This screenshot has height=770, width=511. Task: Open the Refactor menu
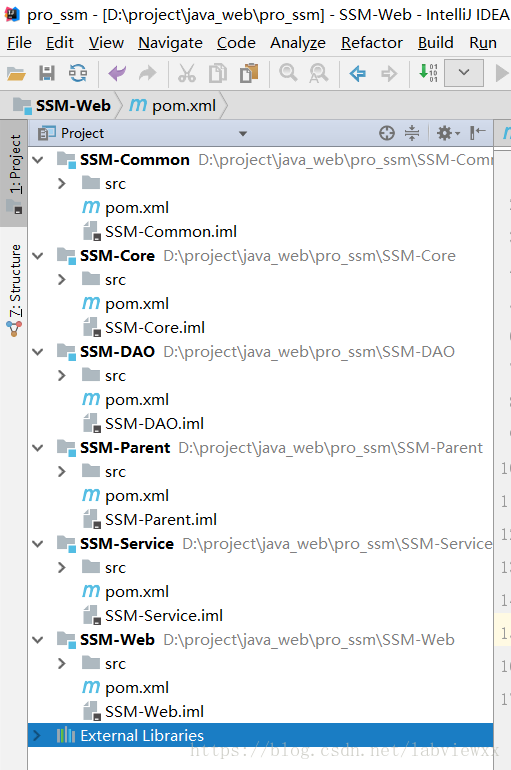coord(372,43)
